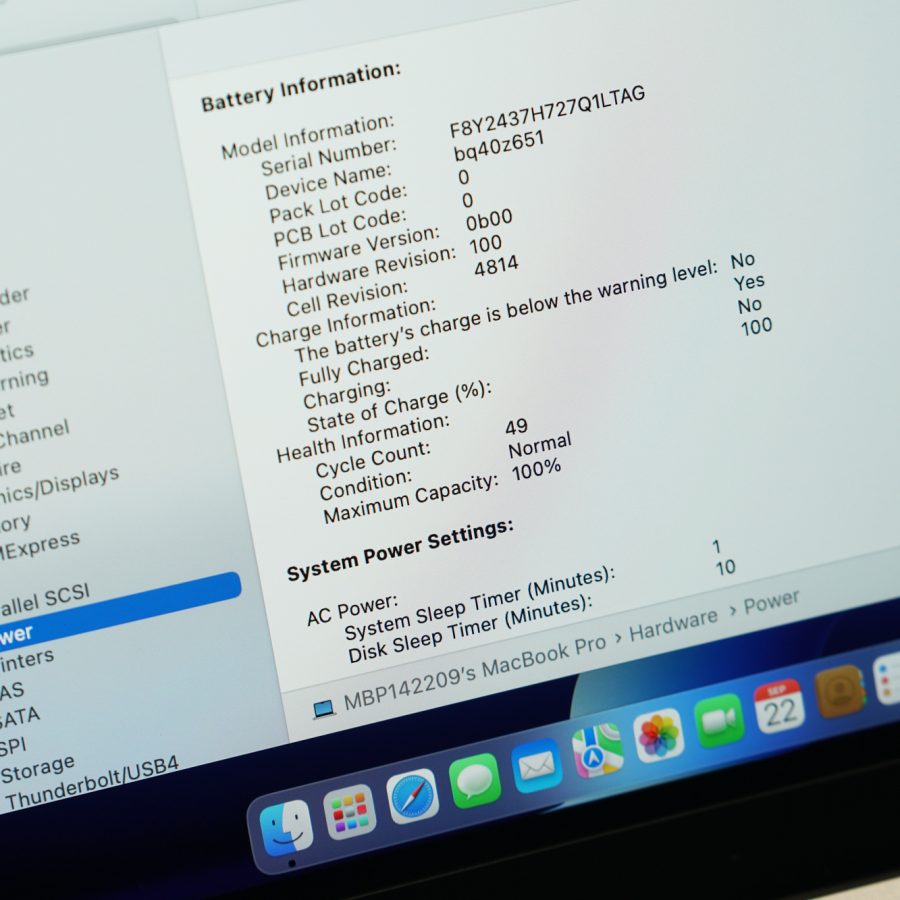
Task: Select Printers in the sidebar list
Action: [x=26, y=660]
